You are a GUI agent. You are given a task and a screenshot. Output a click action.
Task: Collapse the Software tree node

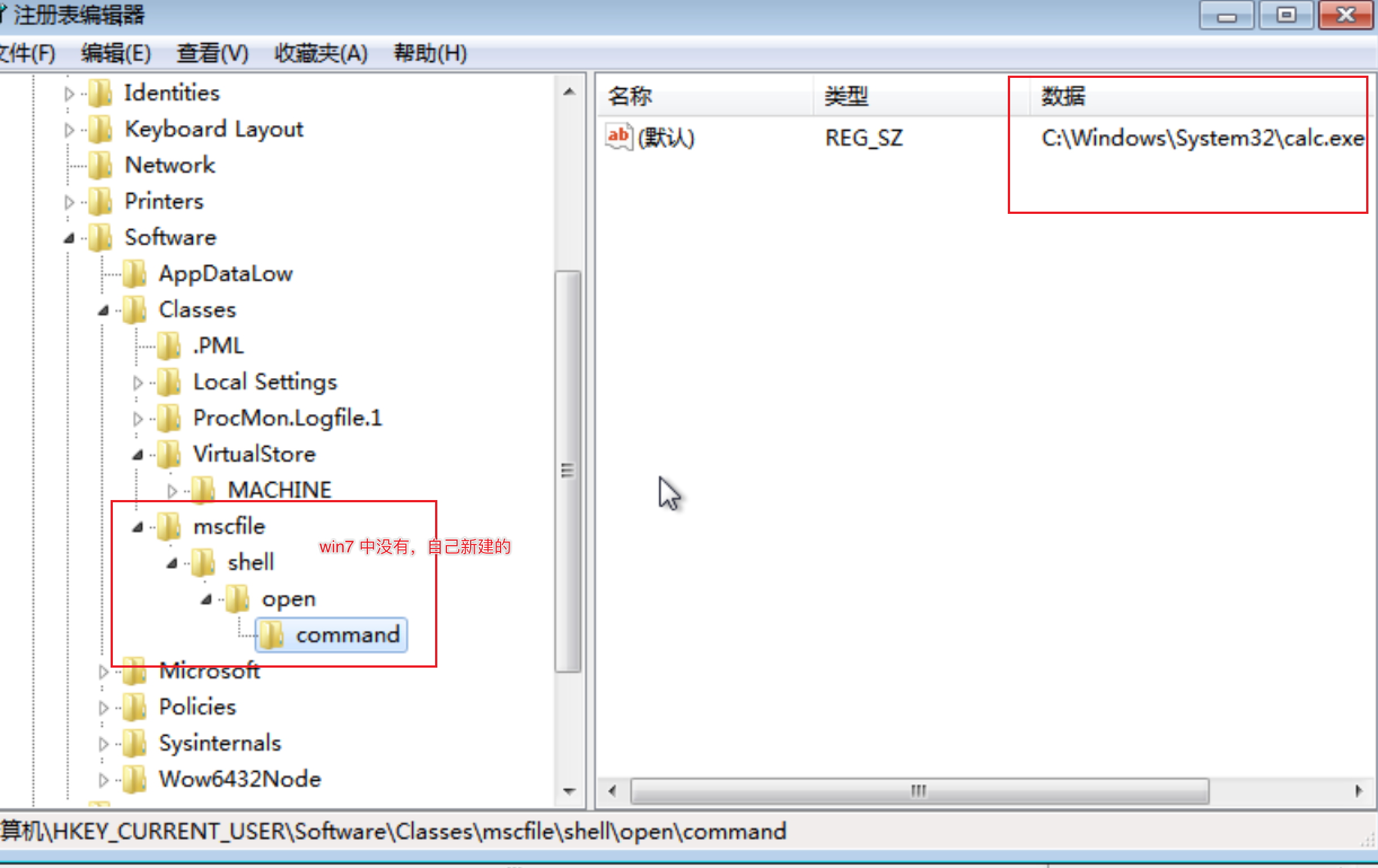click(x=69, y=238)
